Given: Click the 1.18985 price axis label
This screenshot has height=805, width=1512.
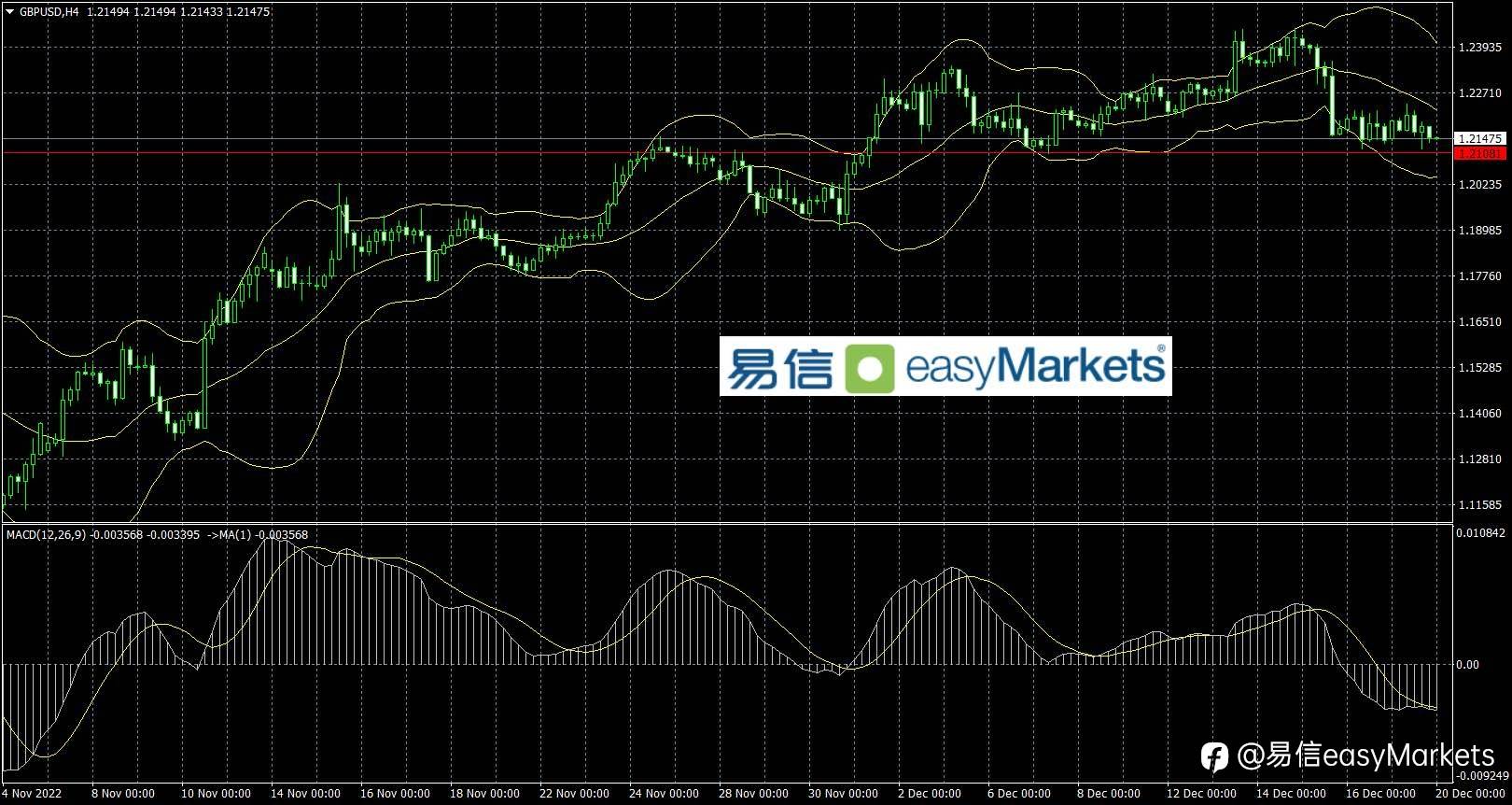Looking at the screenshot, I should pos(1479,231).
